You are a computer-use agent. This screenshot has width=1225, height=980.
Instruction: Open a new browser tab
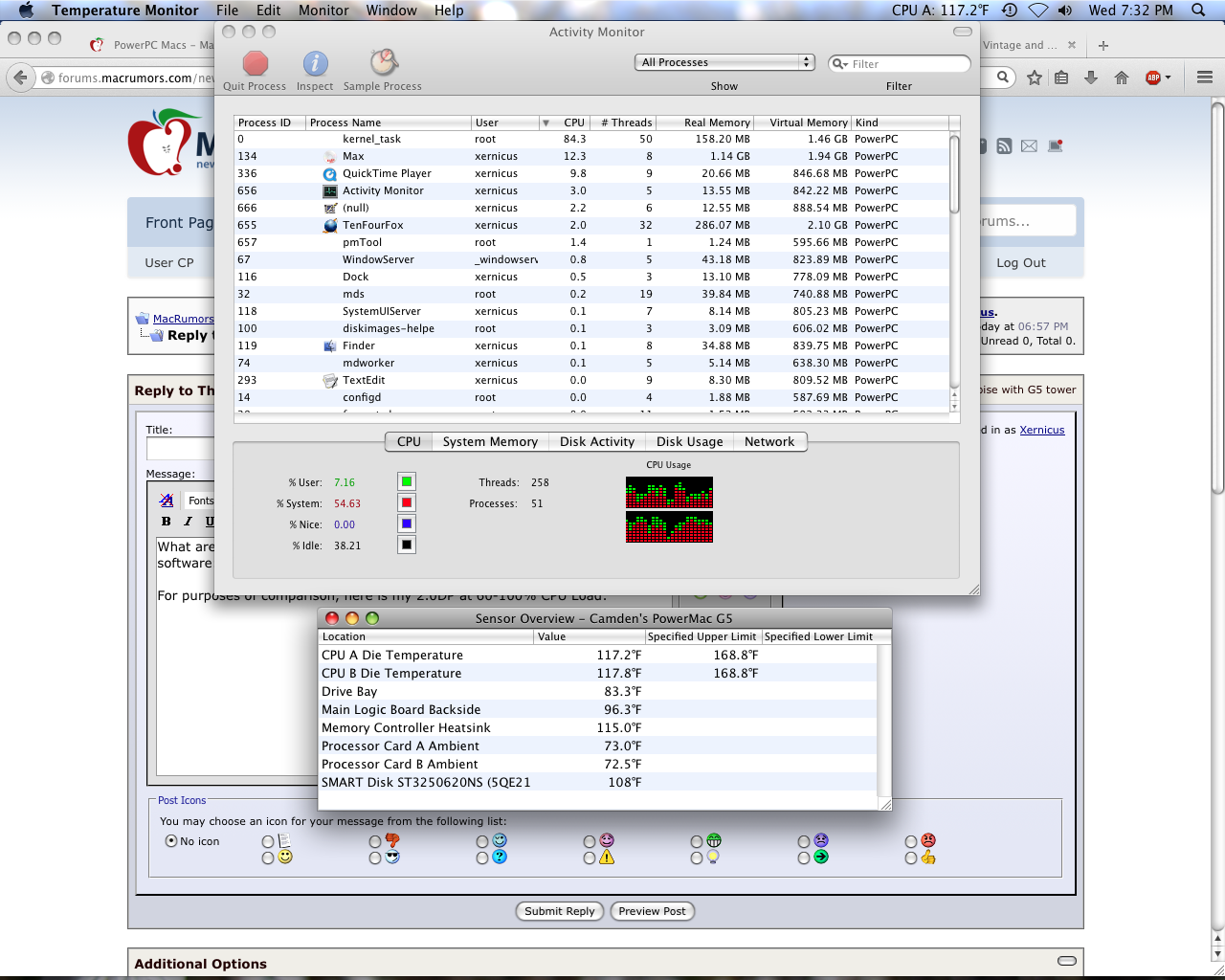click(x=1103, y=45)
